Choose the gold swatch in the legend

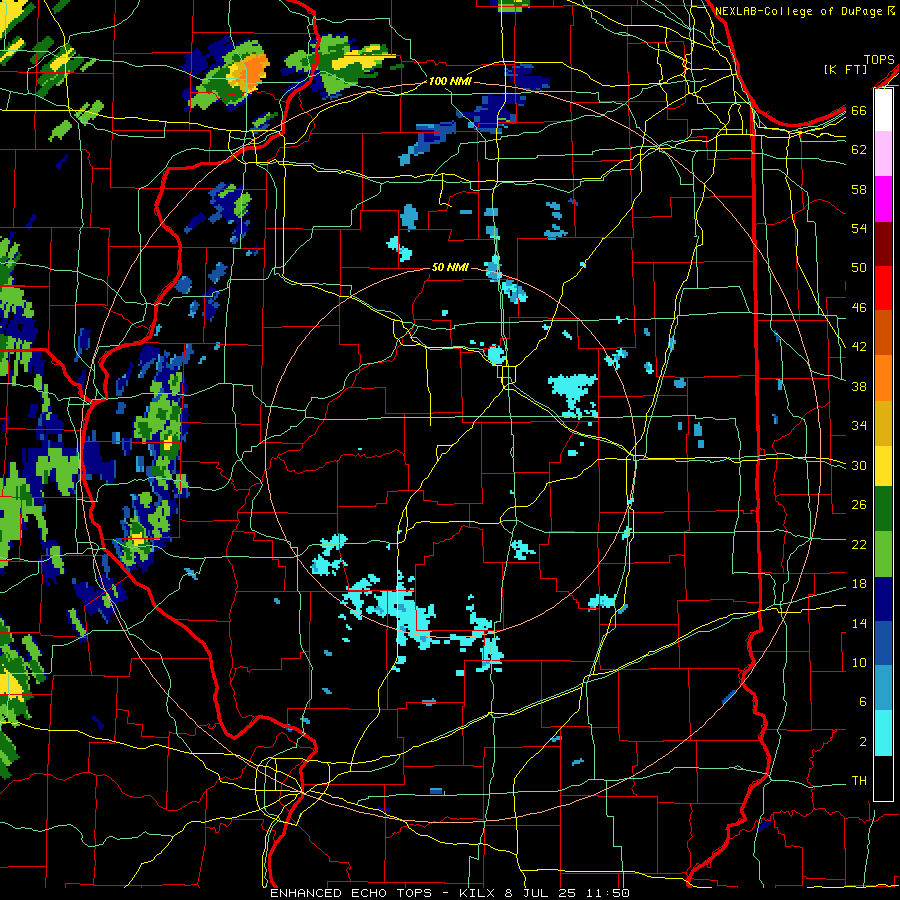coord(883,423)
